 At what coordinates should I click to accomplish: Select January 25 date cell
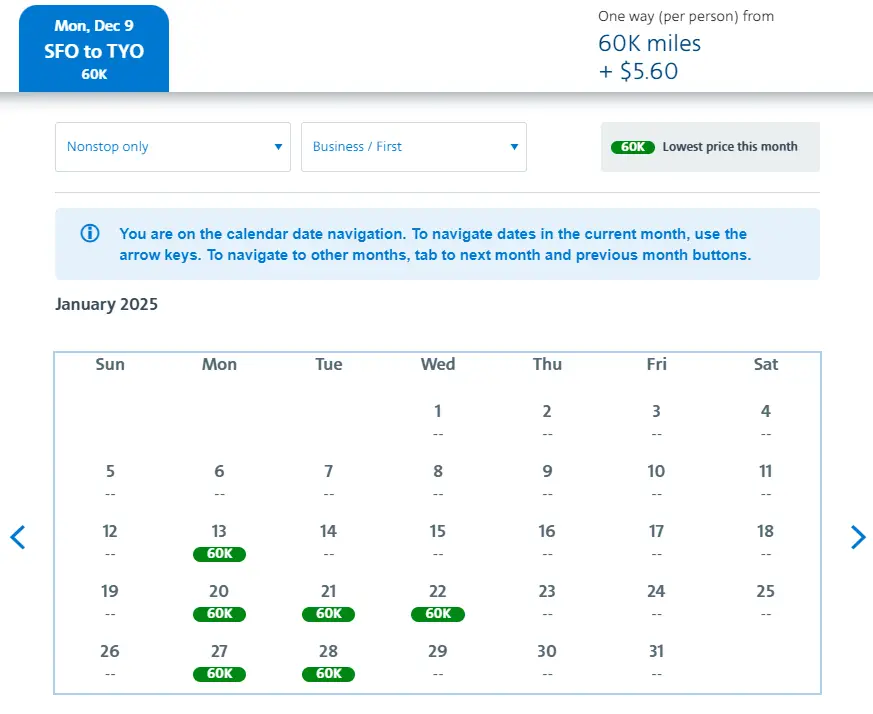coord(765,600)
